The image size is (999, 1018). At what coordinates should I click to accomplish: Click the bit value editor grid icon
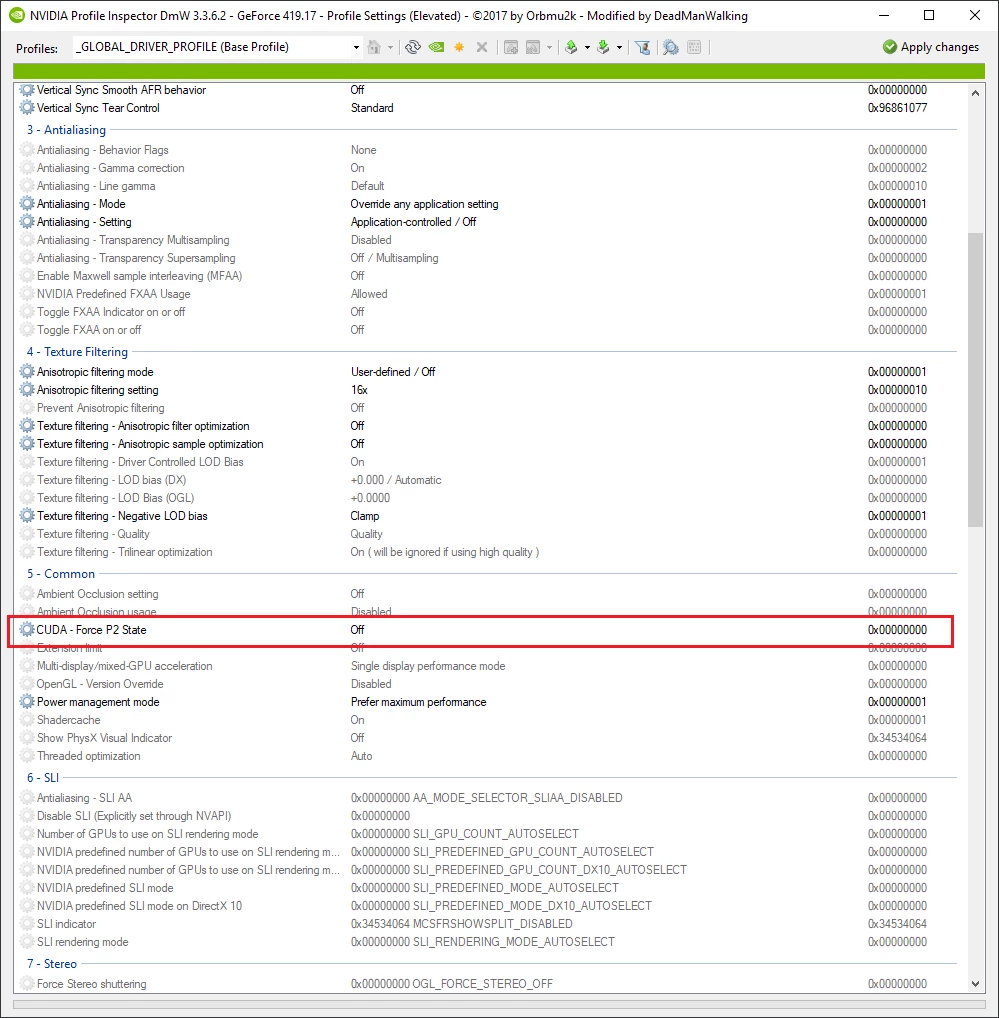click(694, 47)
